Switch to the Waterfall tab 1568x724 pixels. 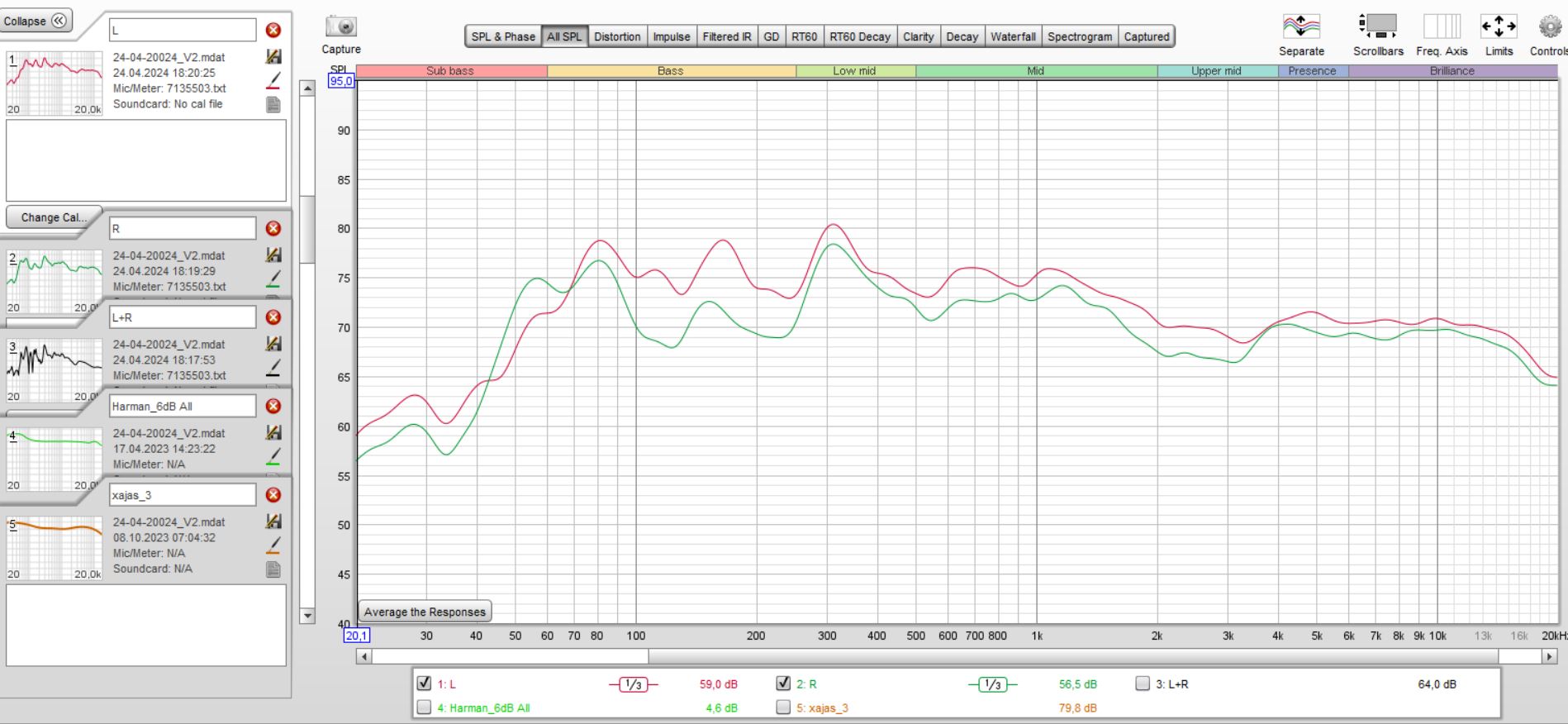click(1013, 36)
